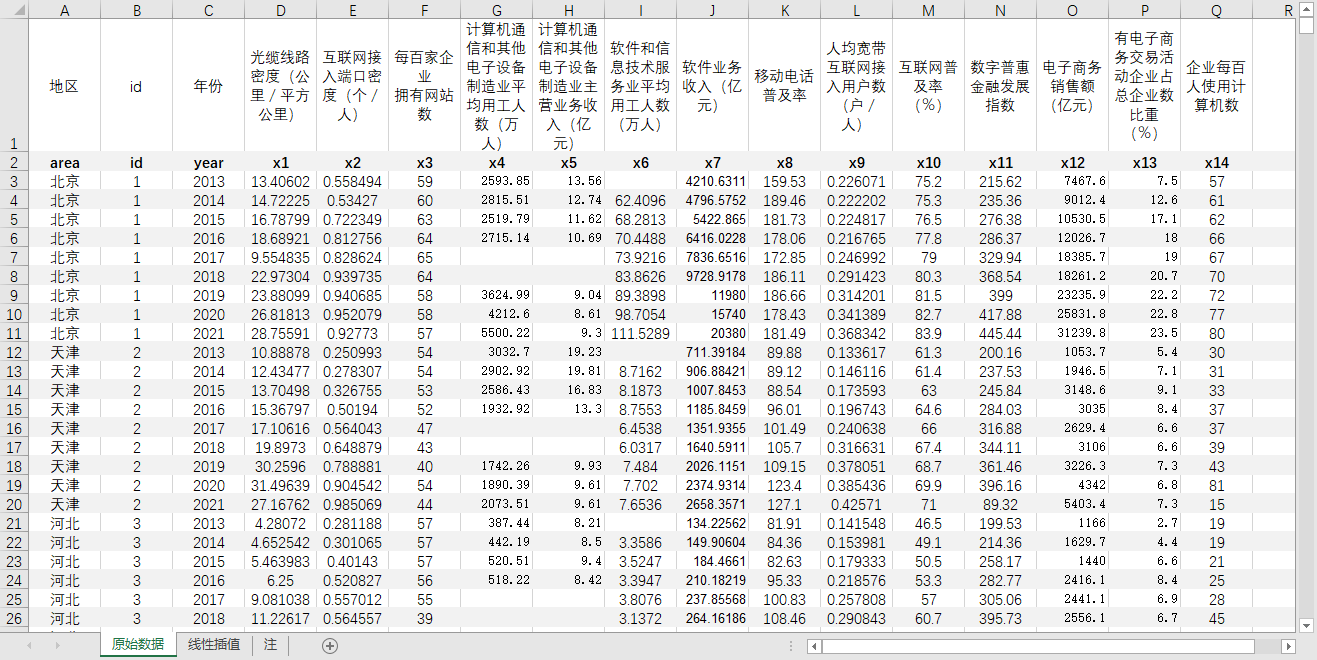Image resolution: width=1317 pixels, height=660 pixels.
Task: Click the cell containing 445.44
Action: (x=1001, y=333)
